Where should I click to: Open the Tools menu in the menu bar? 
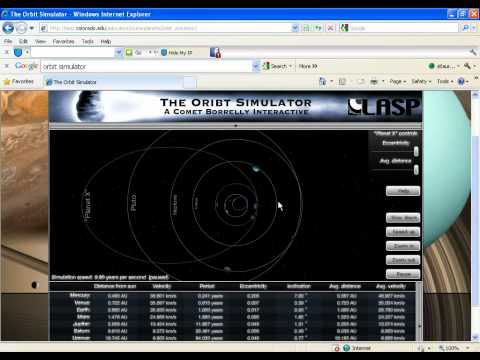[x=88, y=41]
